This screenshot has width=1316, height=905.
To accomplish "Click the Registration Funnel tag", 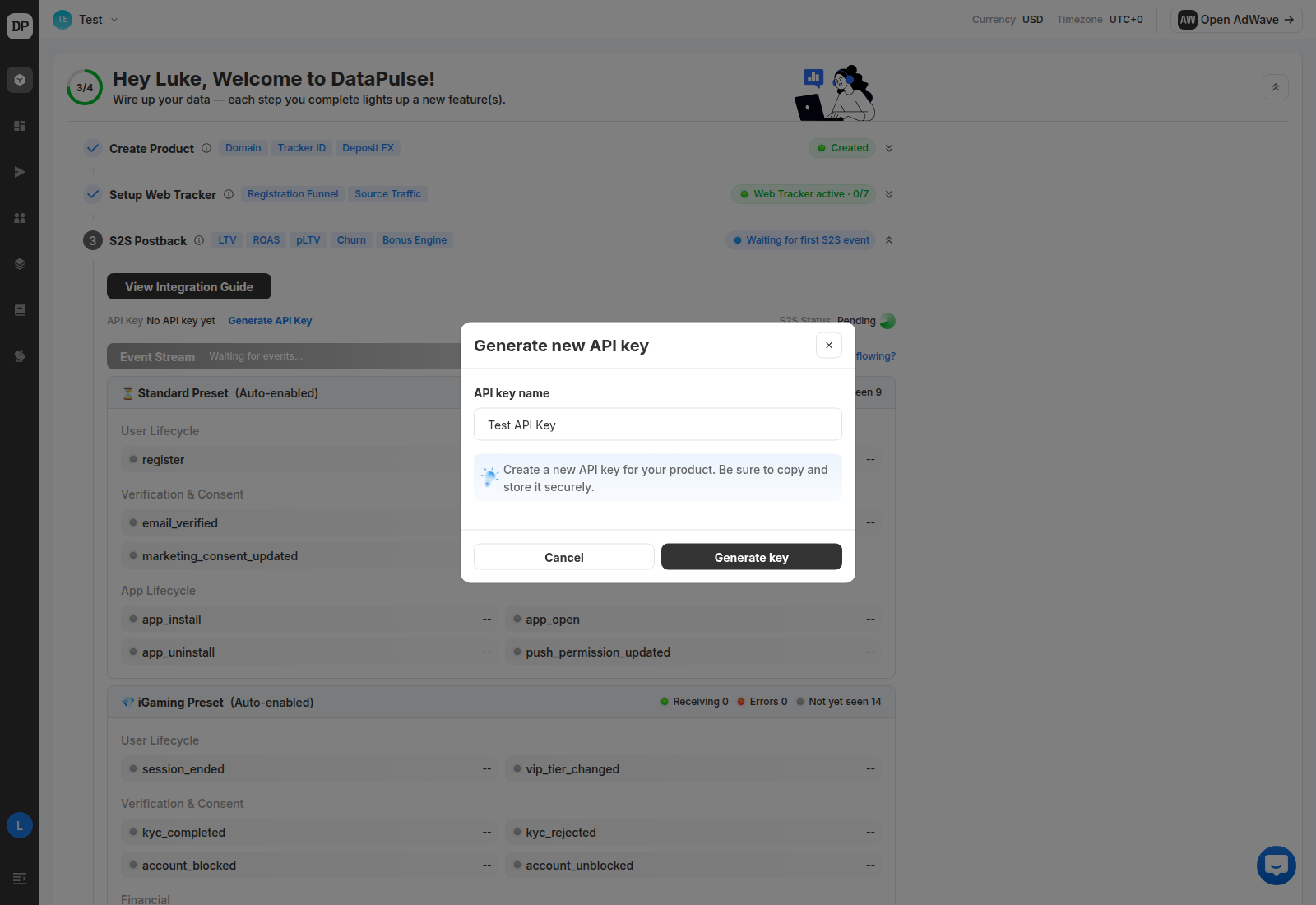I will point(293,194).
